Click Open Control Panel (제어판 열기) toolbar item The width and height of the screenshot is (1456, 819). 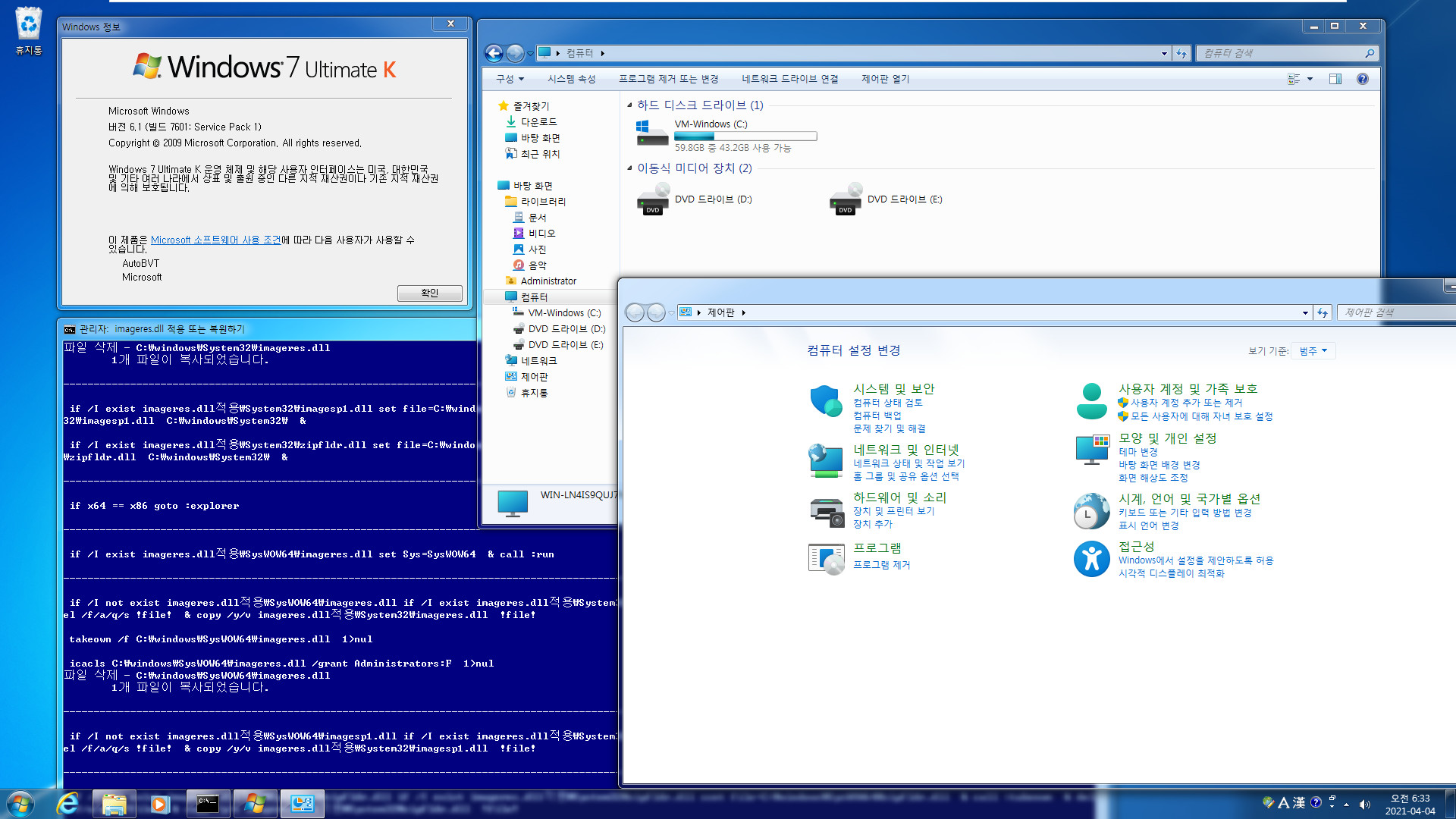(885, 79)
